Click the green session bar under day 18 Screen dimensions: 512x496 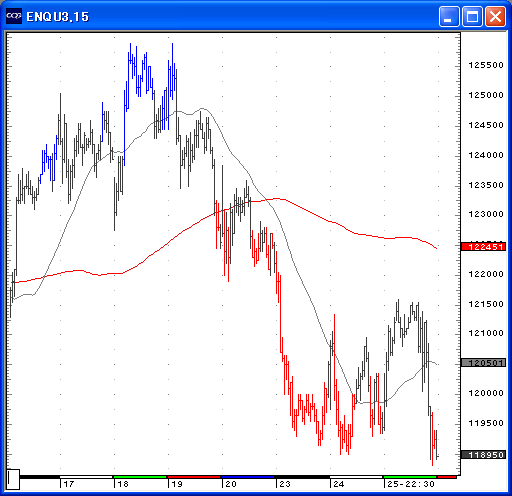pos(140,477)
